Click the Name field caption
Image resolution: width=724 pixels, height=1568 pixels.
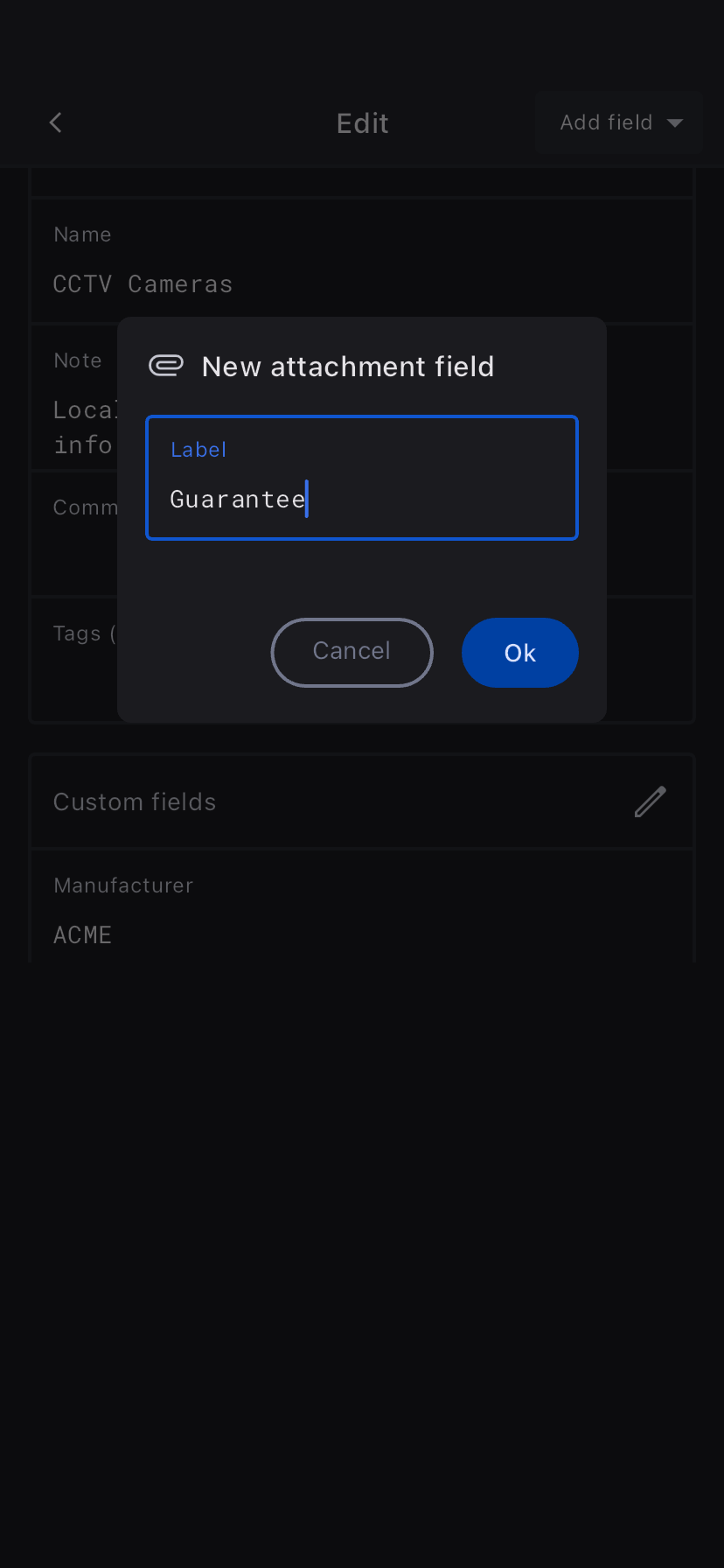pyautogui.click(x=82, y=234)
